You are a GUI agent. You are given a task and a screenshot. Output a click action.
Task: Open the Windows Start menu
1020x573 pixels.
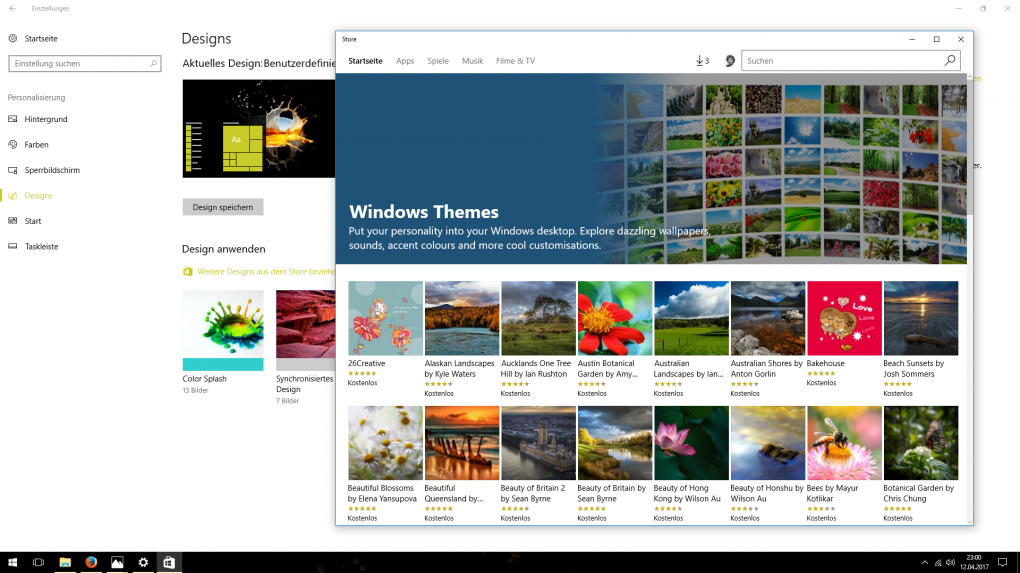pos(12,563)
